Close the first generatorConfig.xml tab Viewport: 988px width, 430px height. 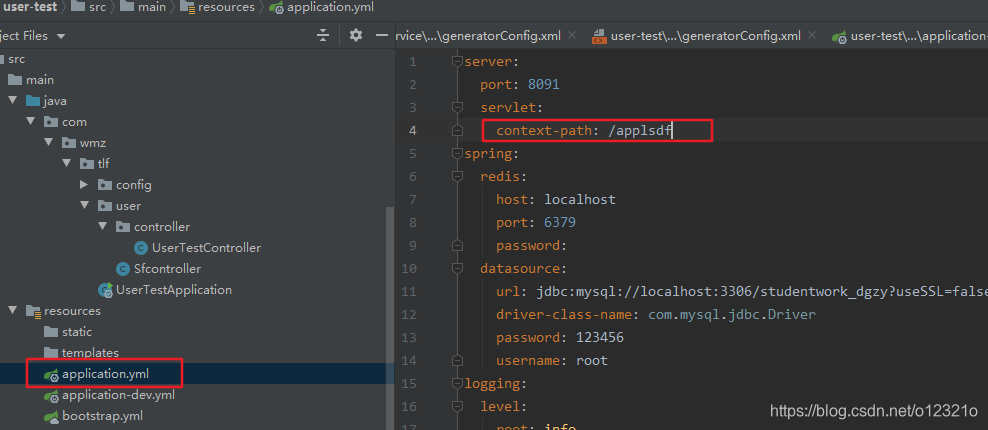coord(572,35)
